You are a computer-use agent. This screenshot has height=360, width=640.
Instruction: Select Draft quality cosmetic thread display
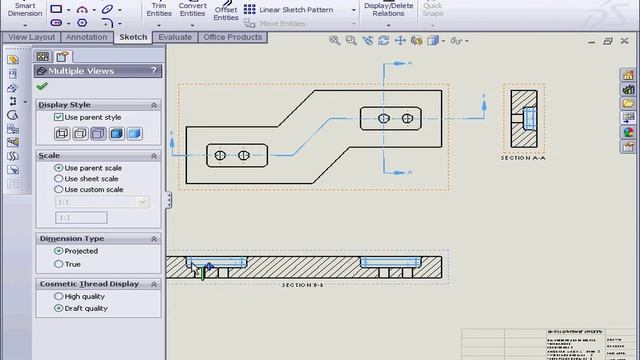point(58,308)
